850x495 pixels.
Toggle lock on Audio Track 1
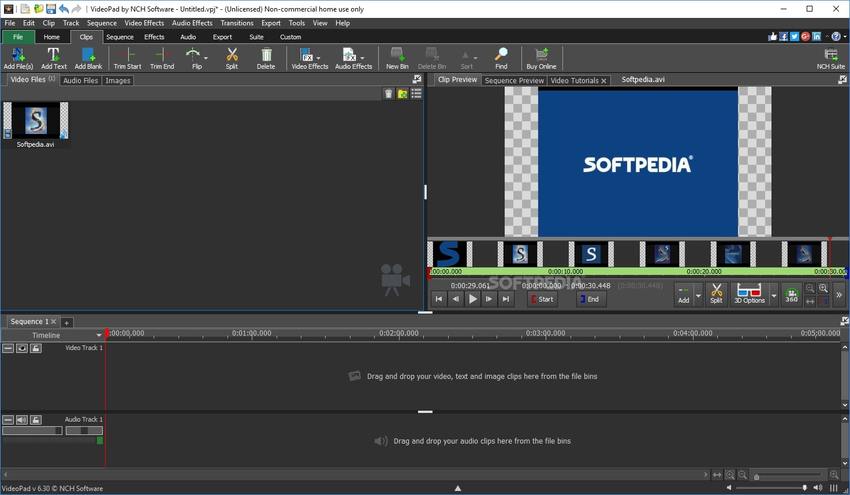(36, 420)
